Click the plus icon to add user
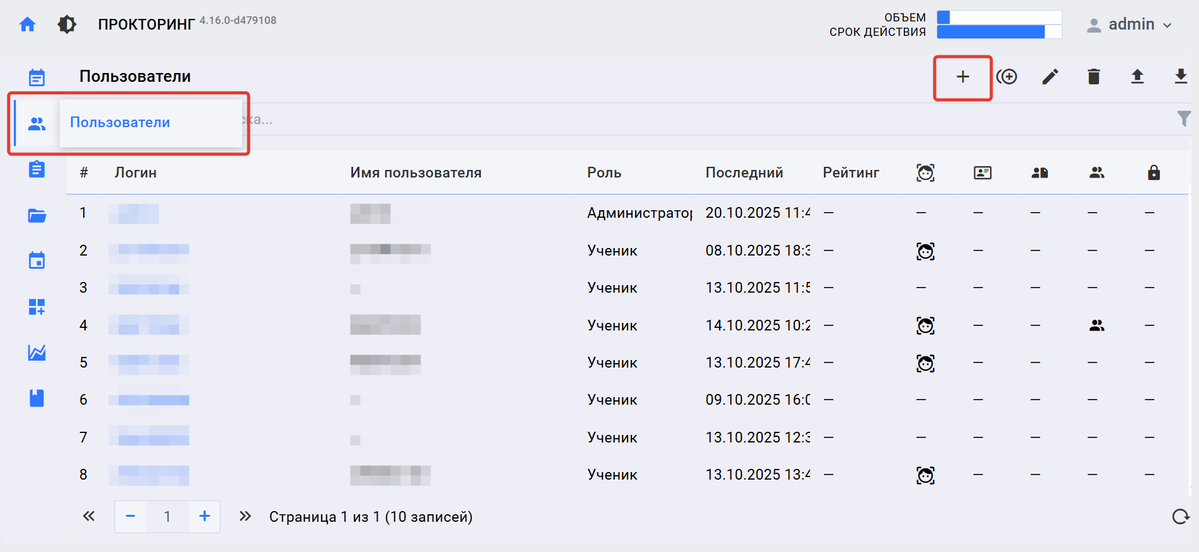This screenshot has width=1199, height=552. 962,77
